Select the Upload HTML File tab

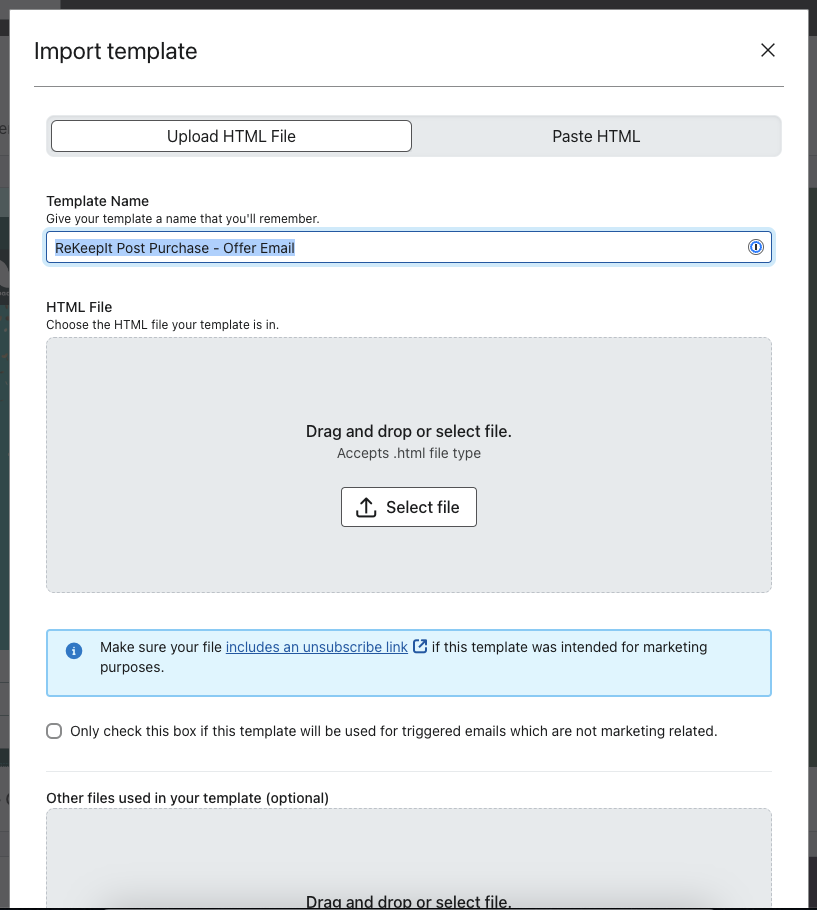point(230,136)
